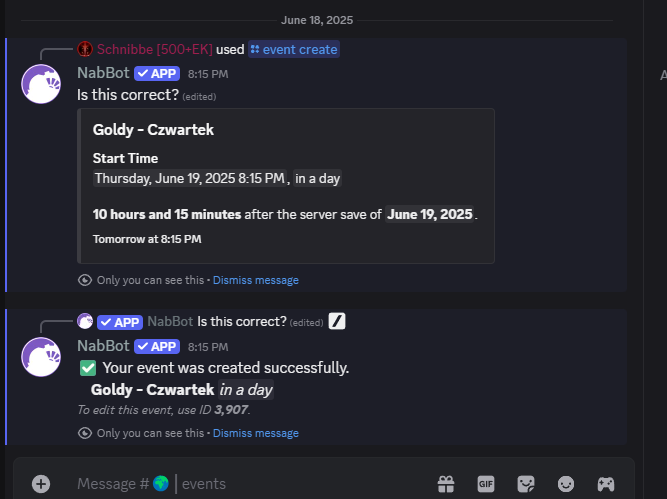The width and height of the screenshot is (667, 499).
Task: Open the game controller apps icon
Action: click(x=606, y=484)
